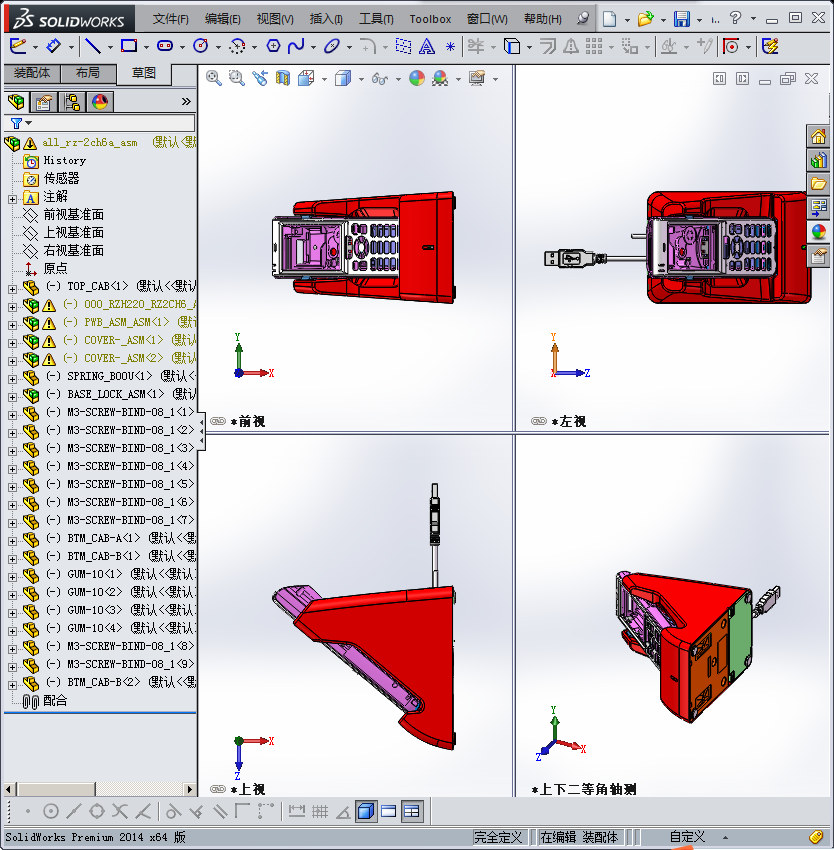Click the History item in tree
This screenshot has width=834, height=850.
pos(65,160)
